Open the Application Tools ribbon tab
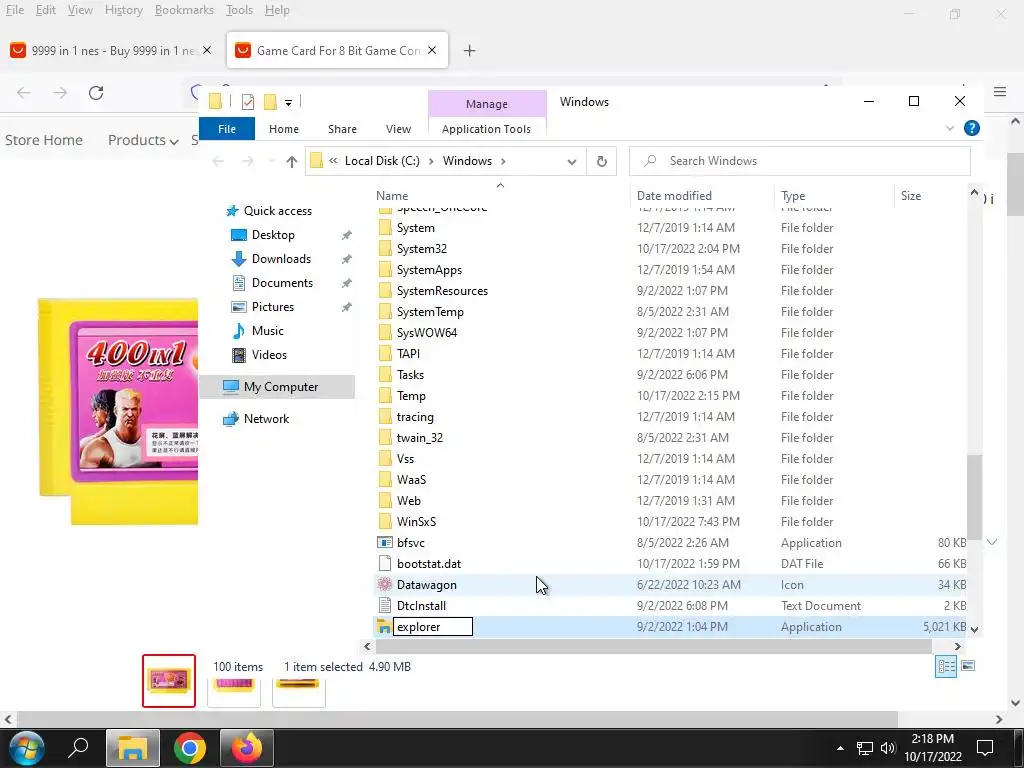This screenshot has width=1024, height=768. tap(486, 129)
